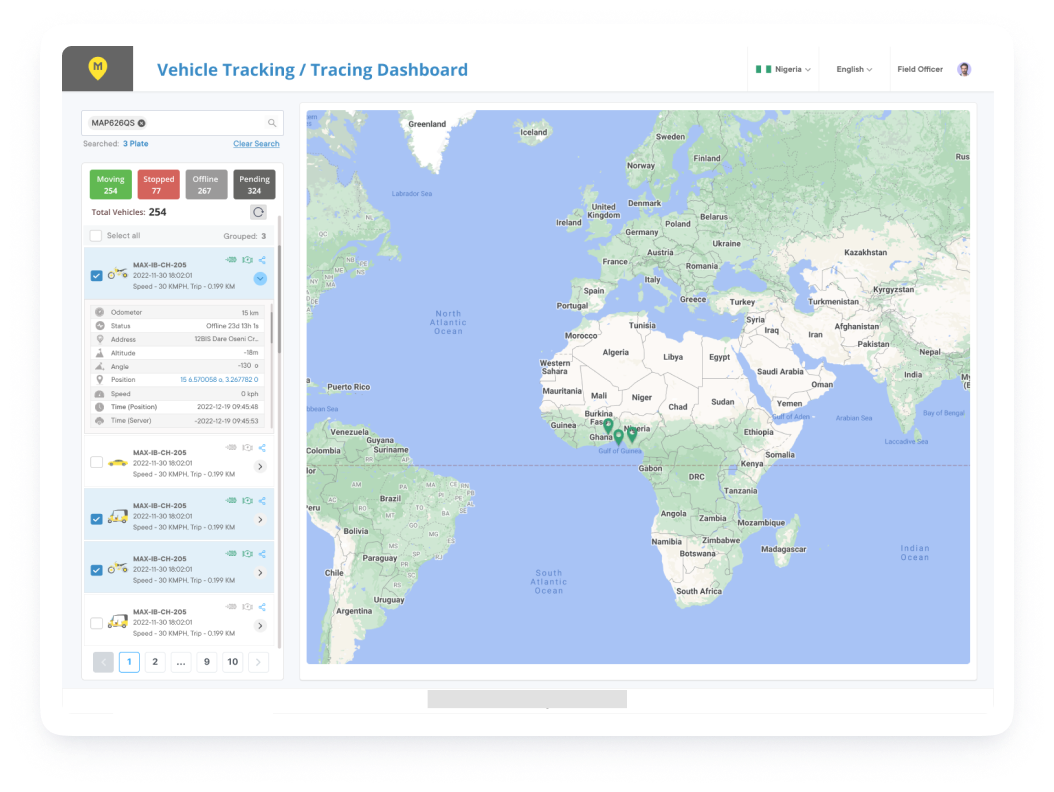The image size is (1054, 792).
Task: Enable the Select all checkbox
Action: tap(95, 235)
